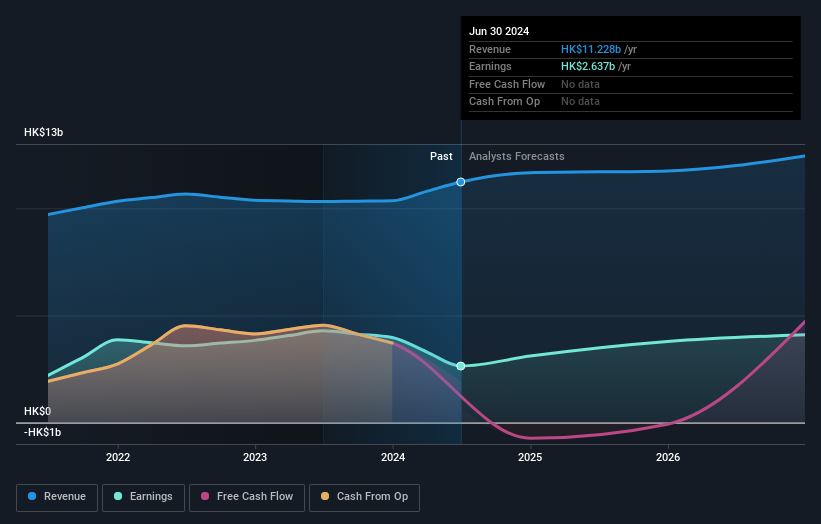Click the Analysts Forecasts label
Image resolution: width=821 pixels, height=524 pixels.
click(516, 156)
